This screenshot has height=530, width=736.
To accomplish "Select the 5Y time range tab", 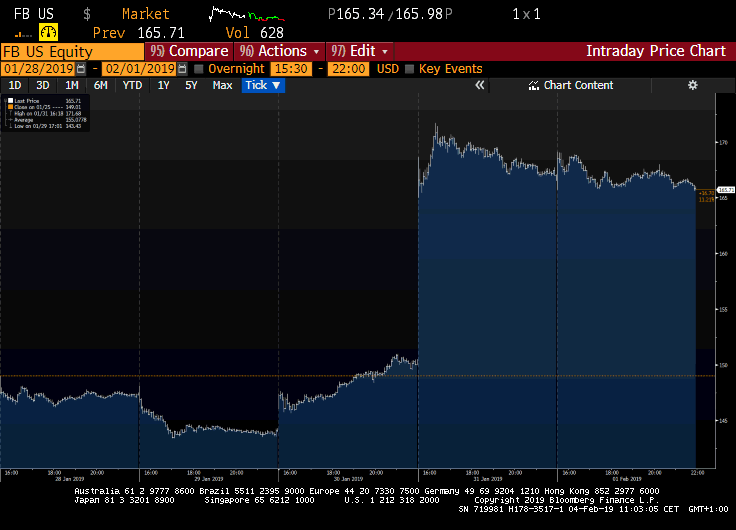I will tap(191, 85).
